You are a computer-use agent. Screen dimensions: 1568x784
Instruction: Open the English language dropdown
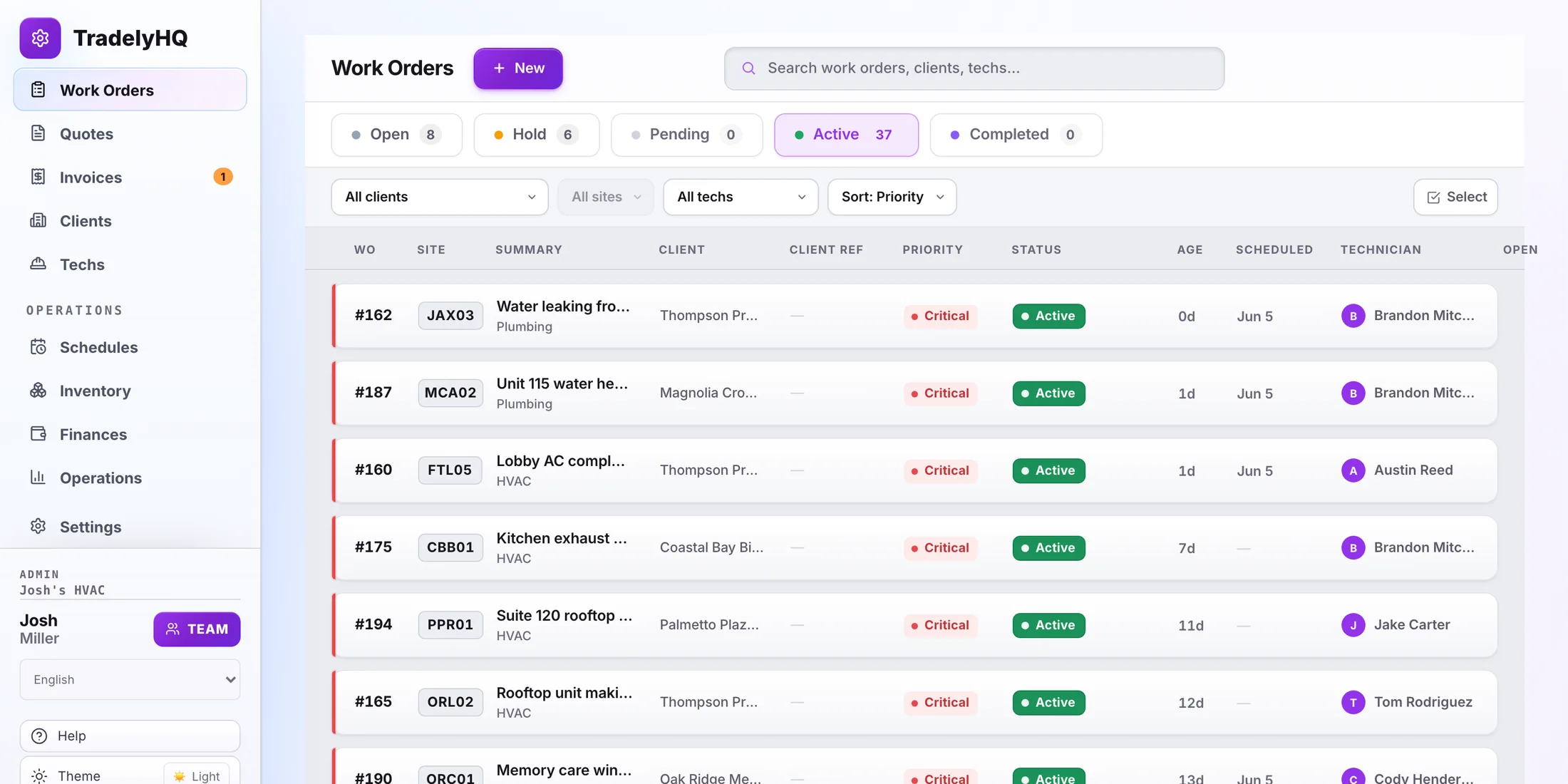(130, 679)
